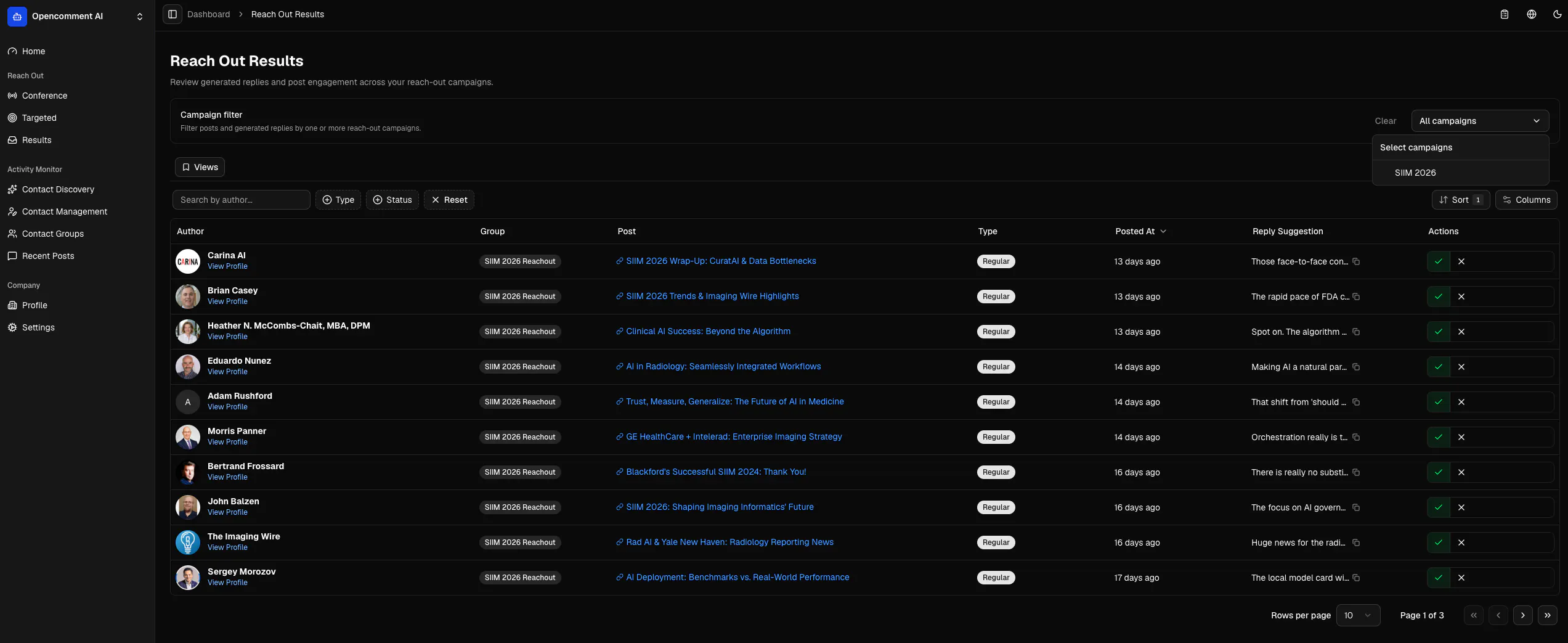The height and width of the screenshot is (643, 1568).
Task: Open post AI Deployment: Benchmarks vs. Real-World Performance
Action: pos(737,577)
